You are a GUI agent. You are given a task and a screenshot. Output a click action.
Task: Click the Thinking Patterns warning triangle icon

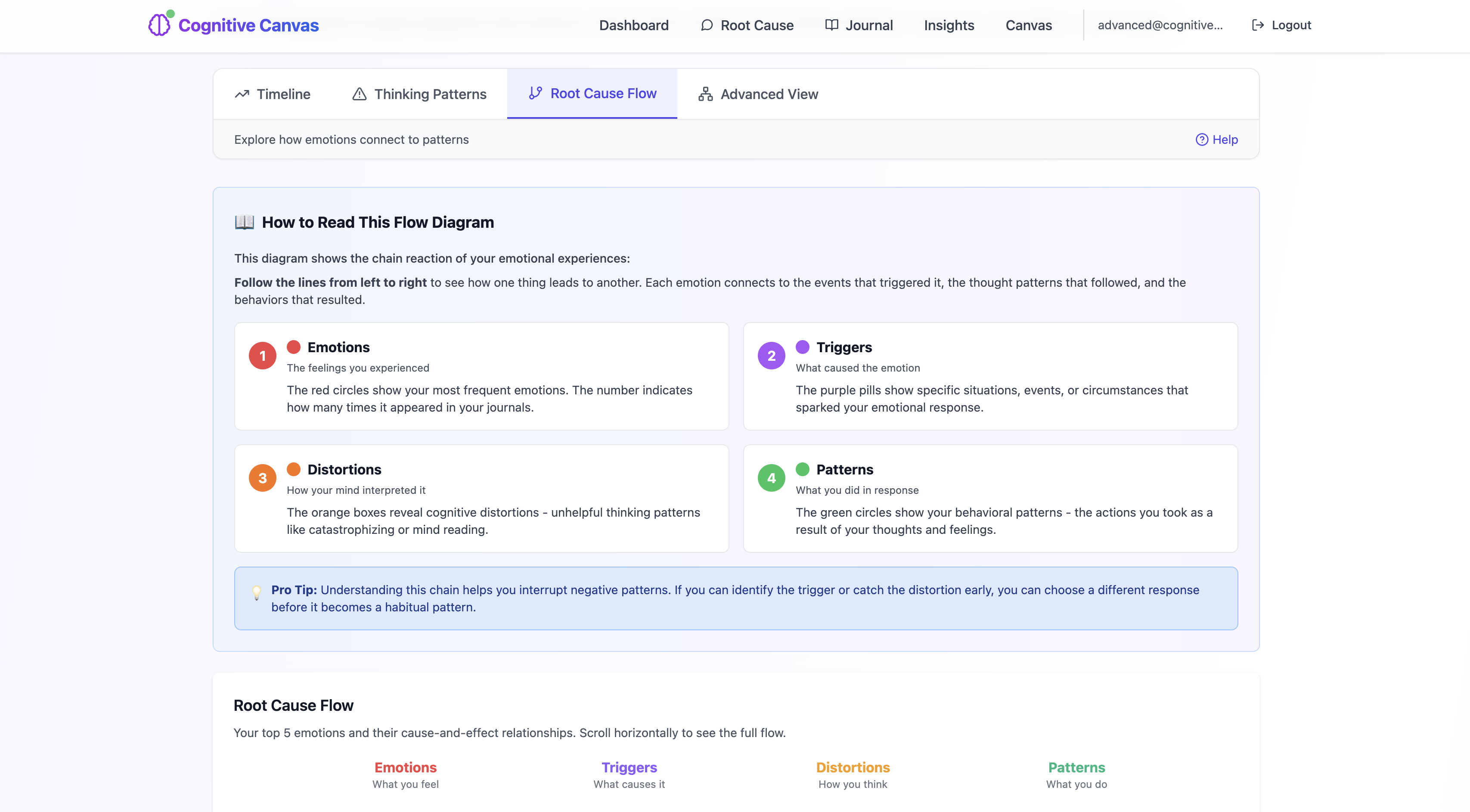point(359,94)
